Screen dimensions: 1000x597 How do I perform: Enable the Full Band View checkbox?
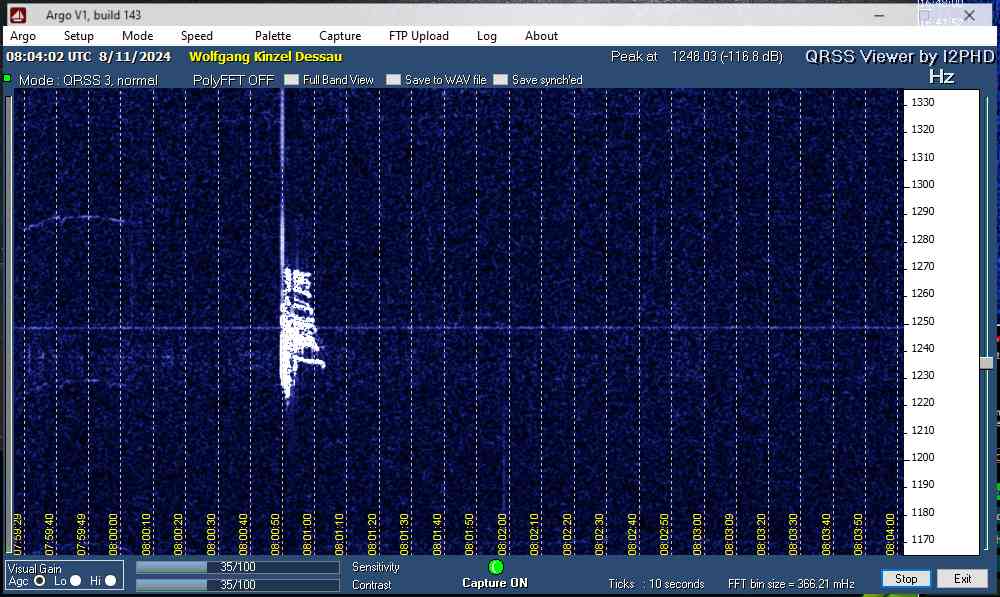pyautogui.click(x=291, y=80)
